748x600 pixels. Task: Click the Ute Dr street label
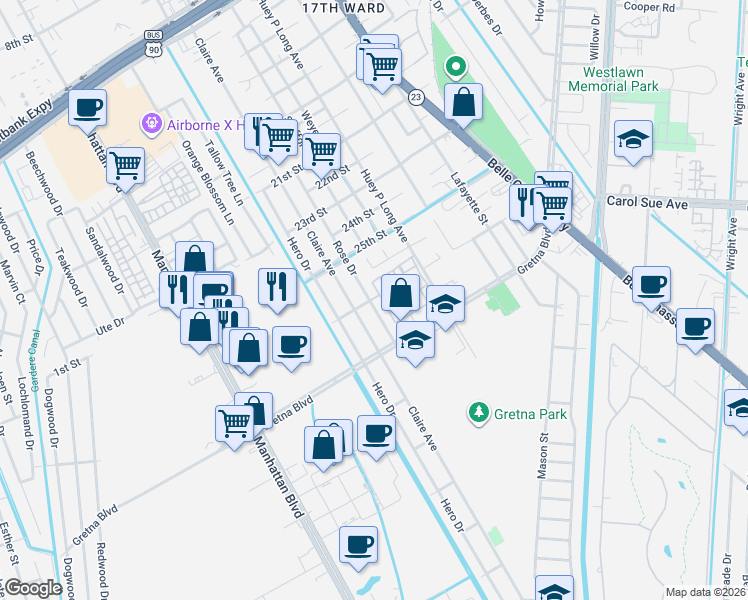(110, 327)
